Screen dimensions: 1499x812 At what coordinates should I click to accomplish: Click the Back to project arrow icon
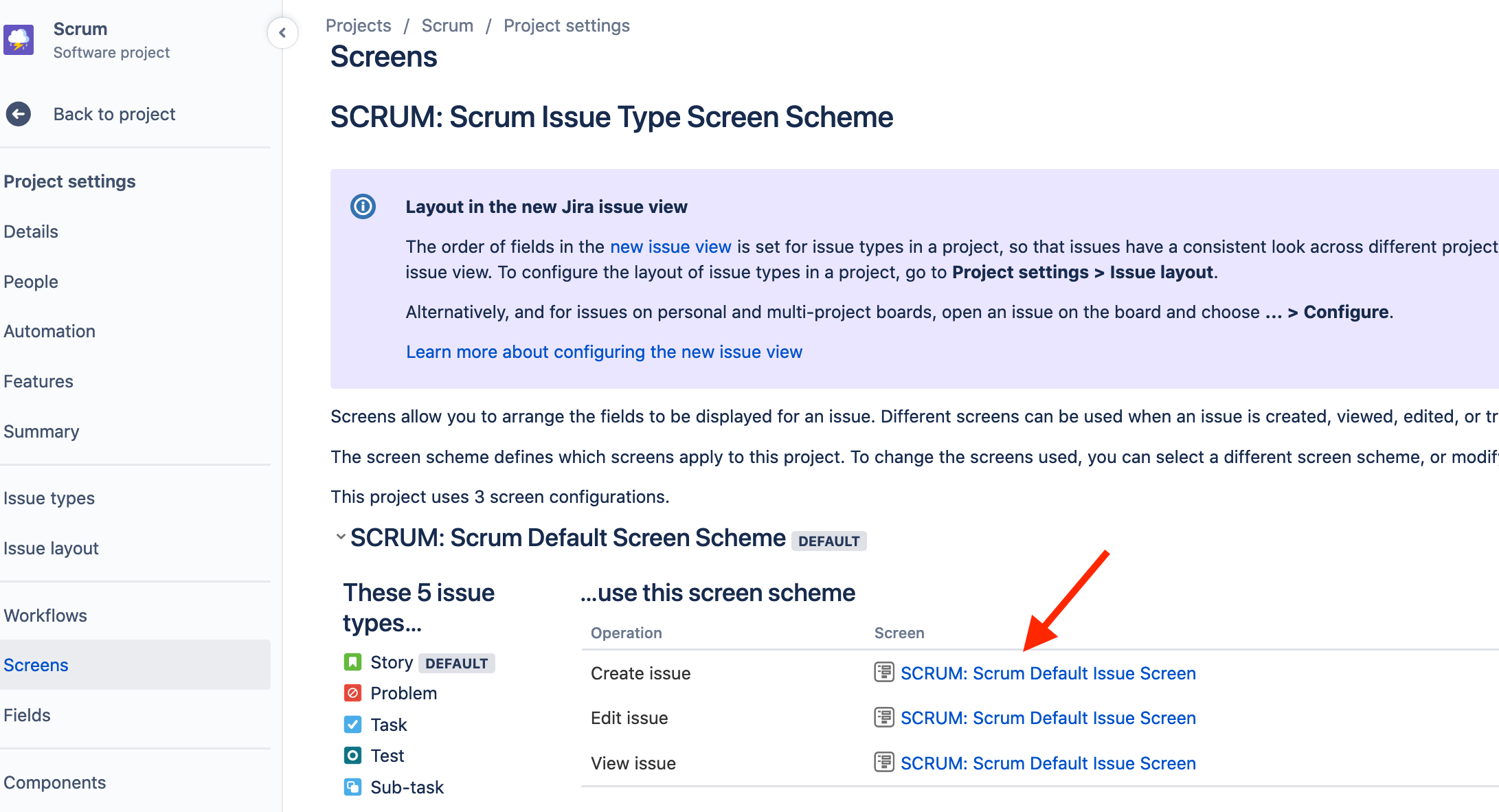point(19,114)
